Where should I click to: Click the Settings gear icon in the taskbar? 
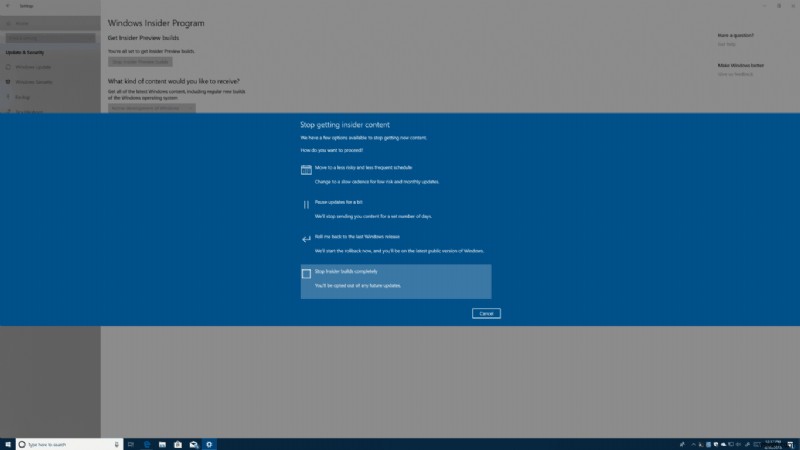pyautogui.click(x=209, y=444)
